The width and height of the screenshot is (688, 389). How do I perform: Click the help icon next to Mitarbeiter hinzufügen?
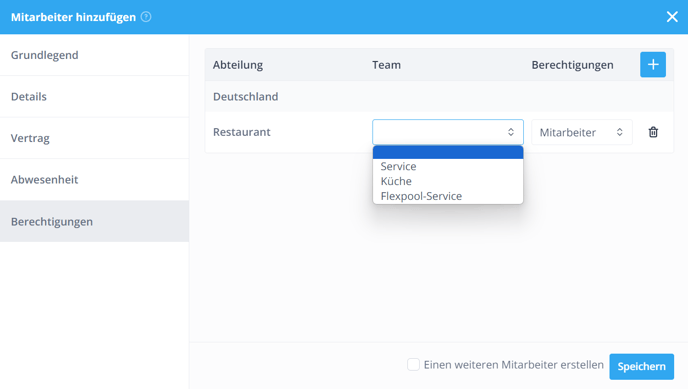click(x=146, y=17)
